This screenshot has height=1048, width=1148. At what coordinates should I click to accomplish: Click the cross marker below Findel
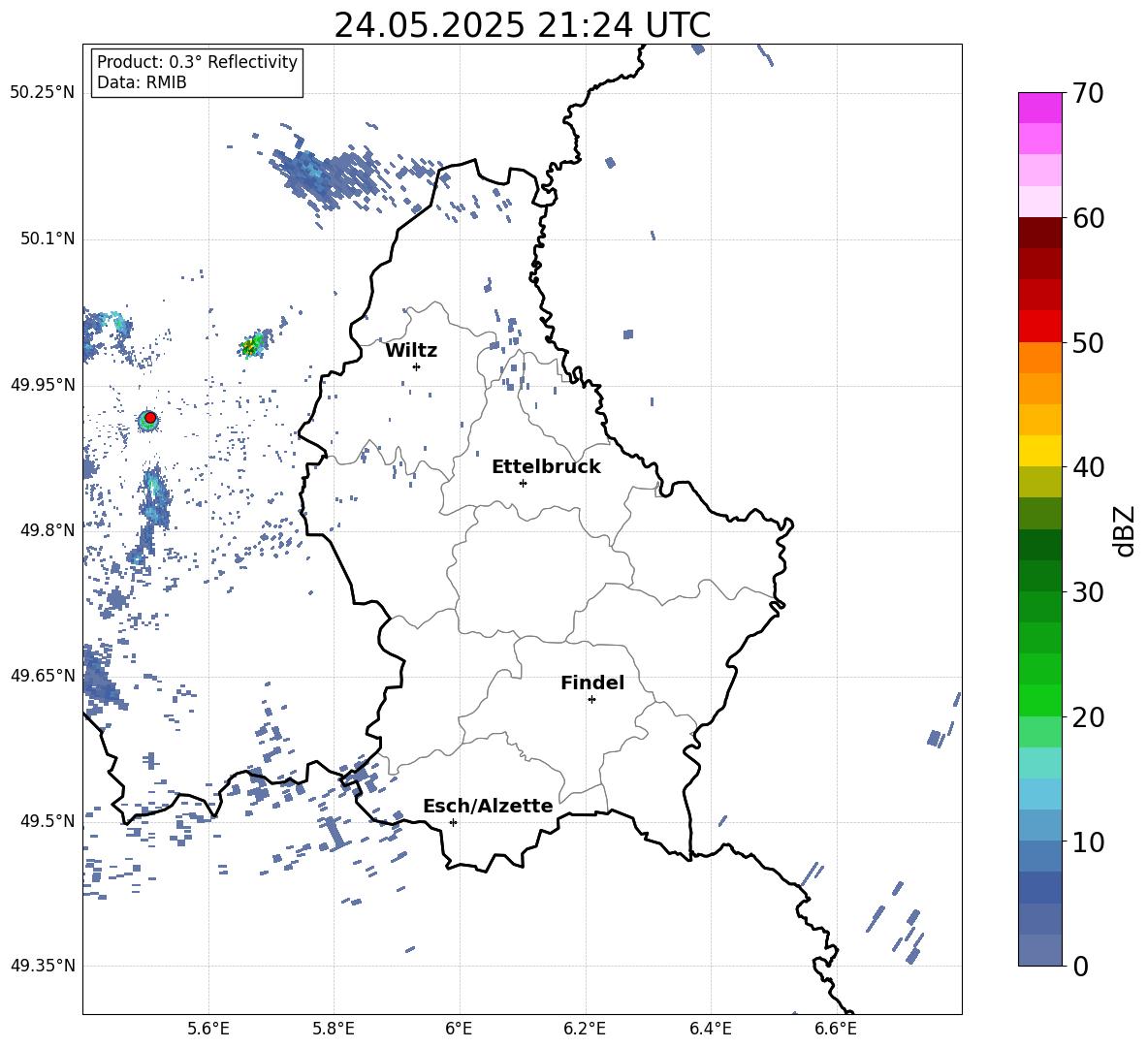click(591, 700)
